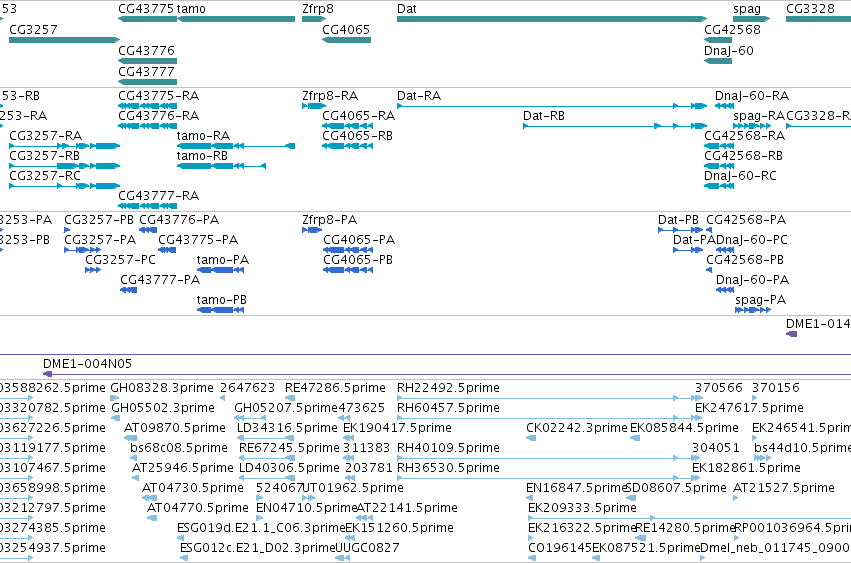Viewport: 851px width, 563px height.
Task: Click the CG3328 gene label
Action: [x=810, y=9]
